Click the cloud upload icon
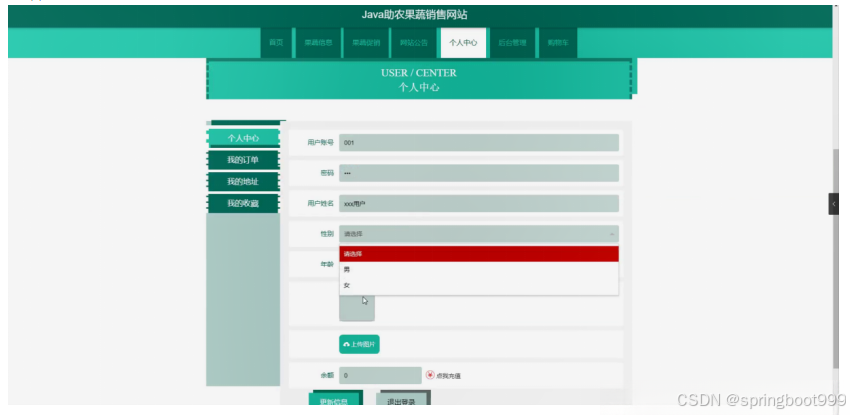The height and width of the screenshot is (415, 850). (x=346, y=345)
